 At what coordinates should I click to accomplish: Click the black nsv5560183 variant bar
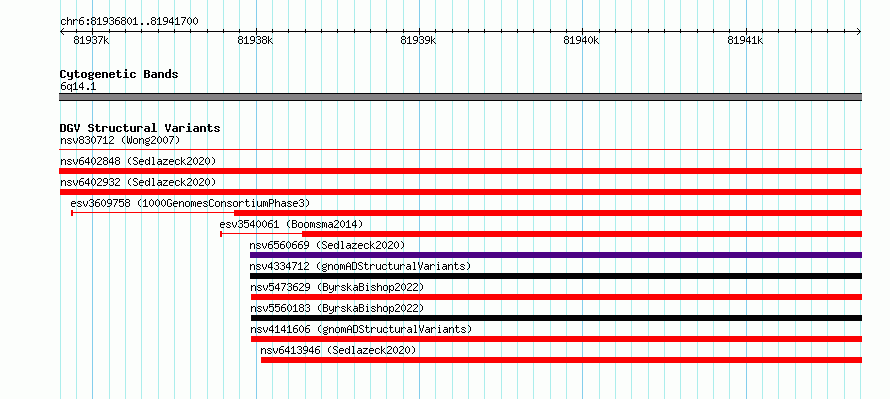click(556, 318)
